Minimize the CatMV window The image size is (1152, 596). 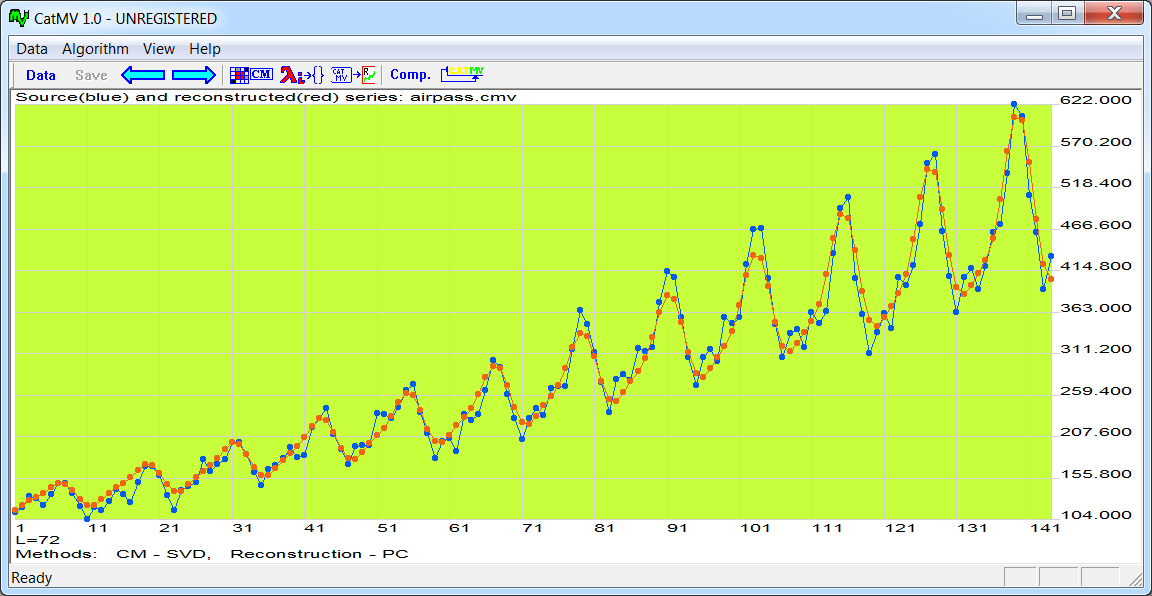tap(1036, 14)
